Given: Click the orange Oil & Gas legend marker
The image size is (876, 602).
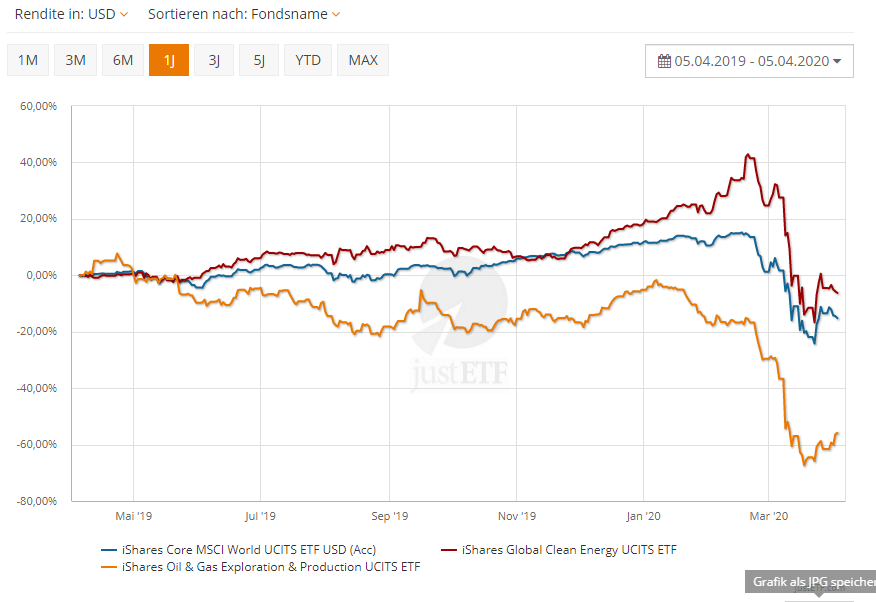Looking at the screenshot, I should (109, 567).
